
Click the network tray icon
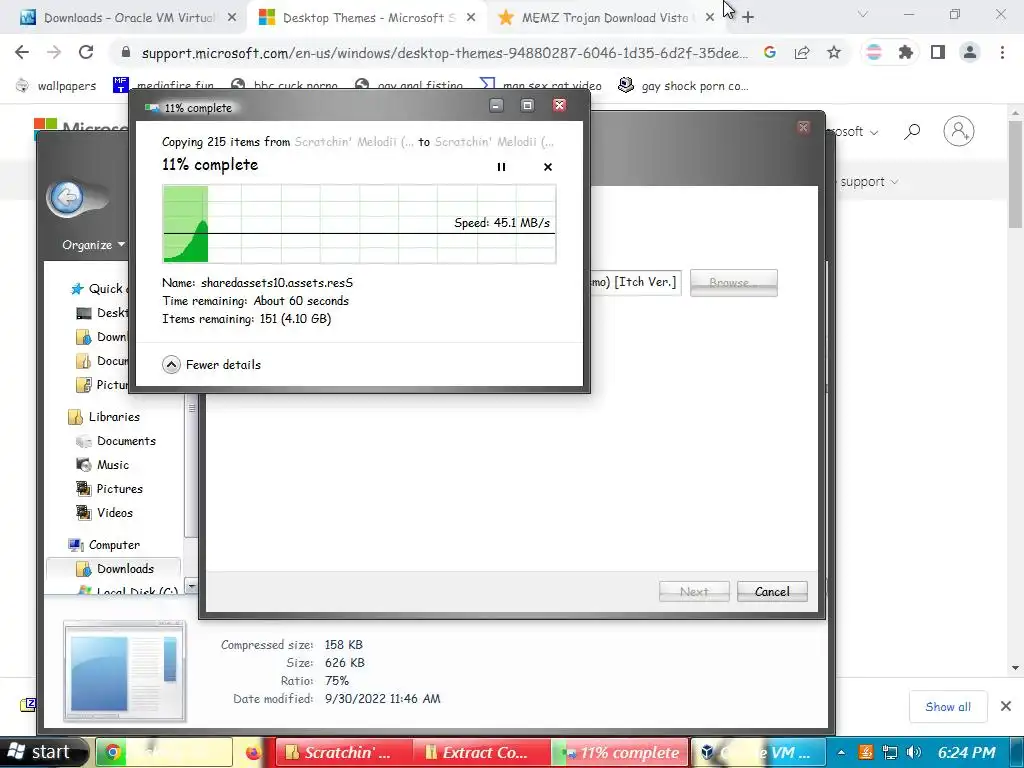(889, 752)
